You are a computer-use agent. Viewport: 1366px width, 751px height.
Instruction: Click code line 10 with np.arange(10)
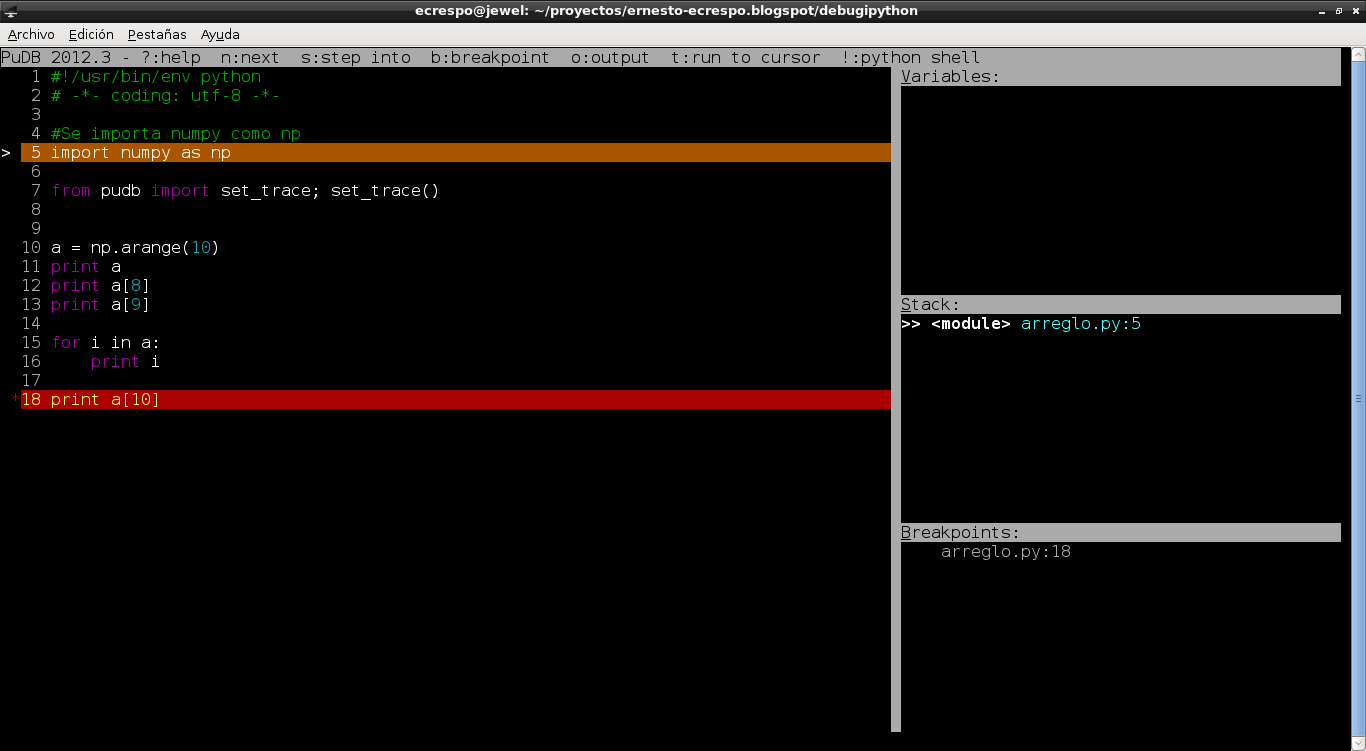click(x=134, y=248)
